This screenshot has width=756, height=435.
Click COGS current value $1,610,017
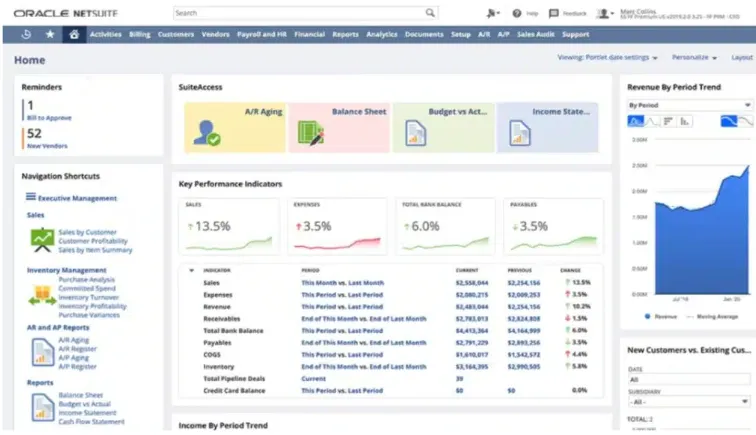click(472, 354)
